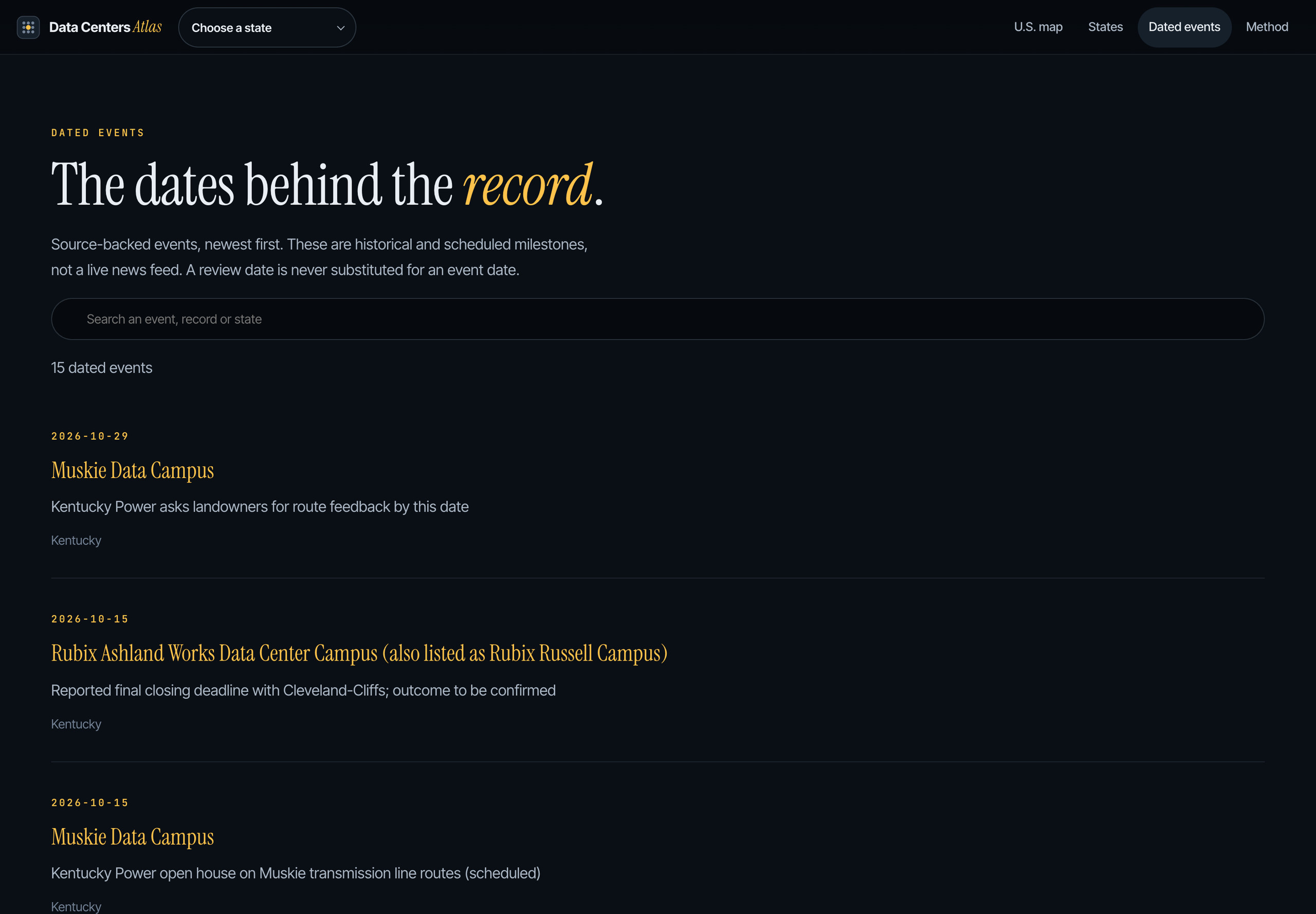Open the Data Centers Atlas home link
Screen dimensions: 1316x914
[89, 27]
